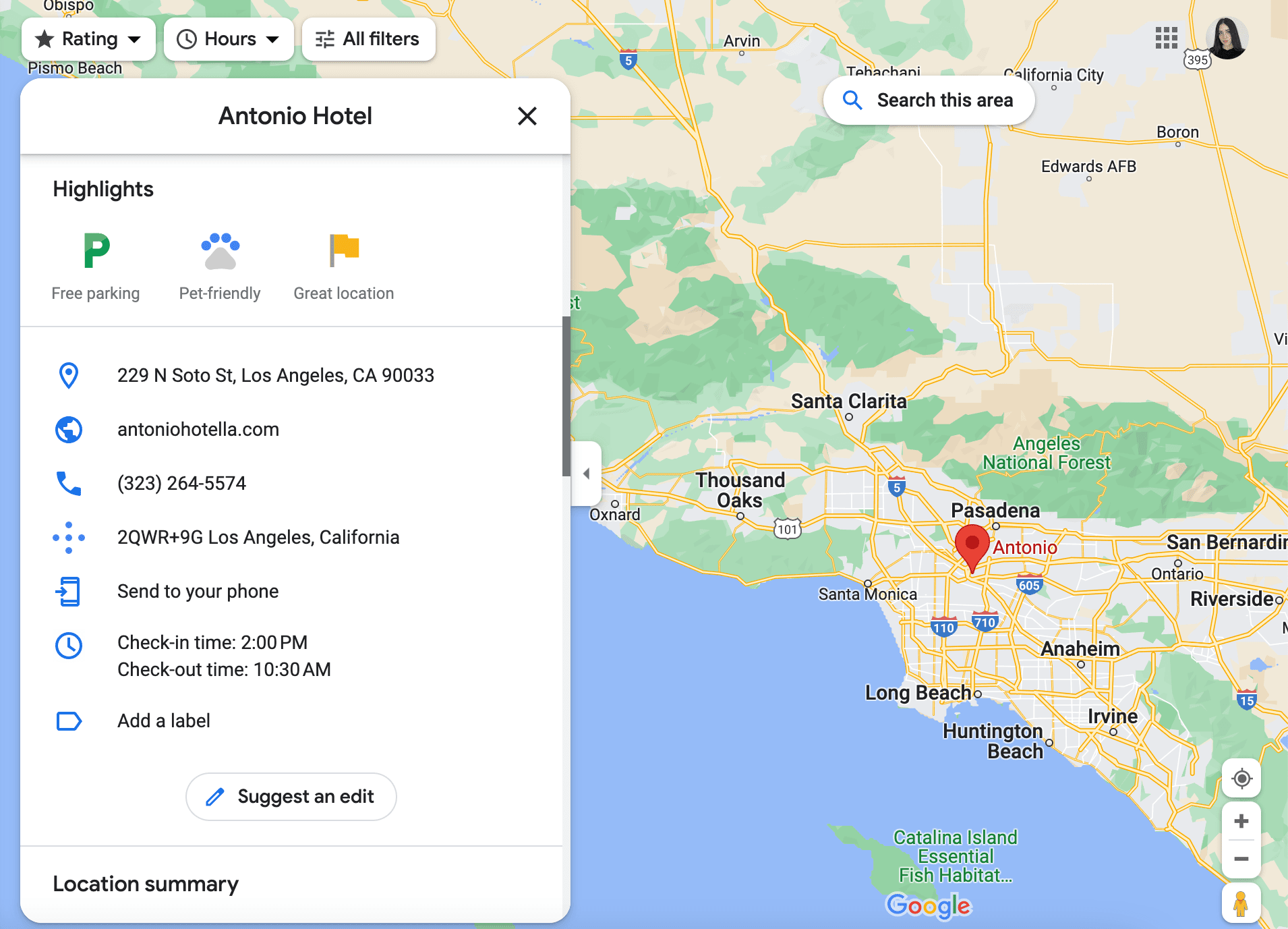Click Angeles National Forest label
Screen dimensions: 1288x929
tap(1047, 453)
